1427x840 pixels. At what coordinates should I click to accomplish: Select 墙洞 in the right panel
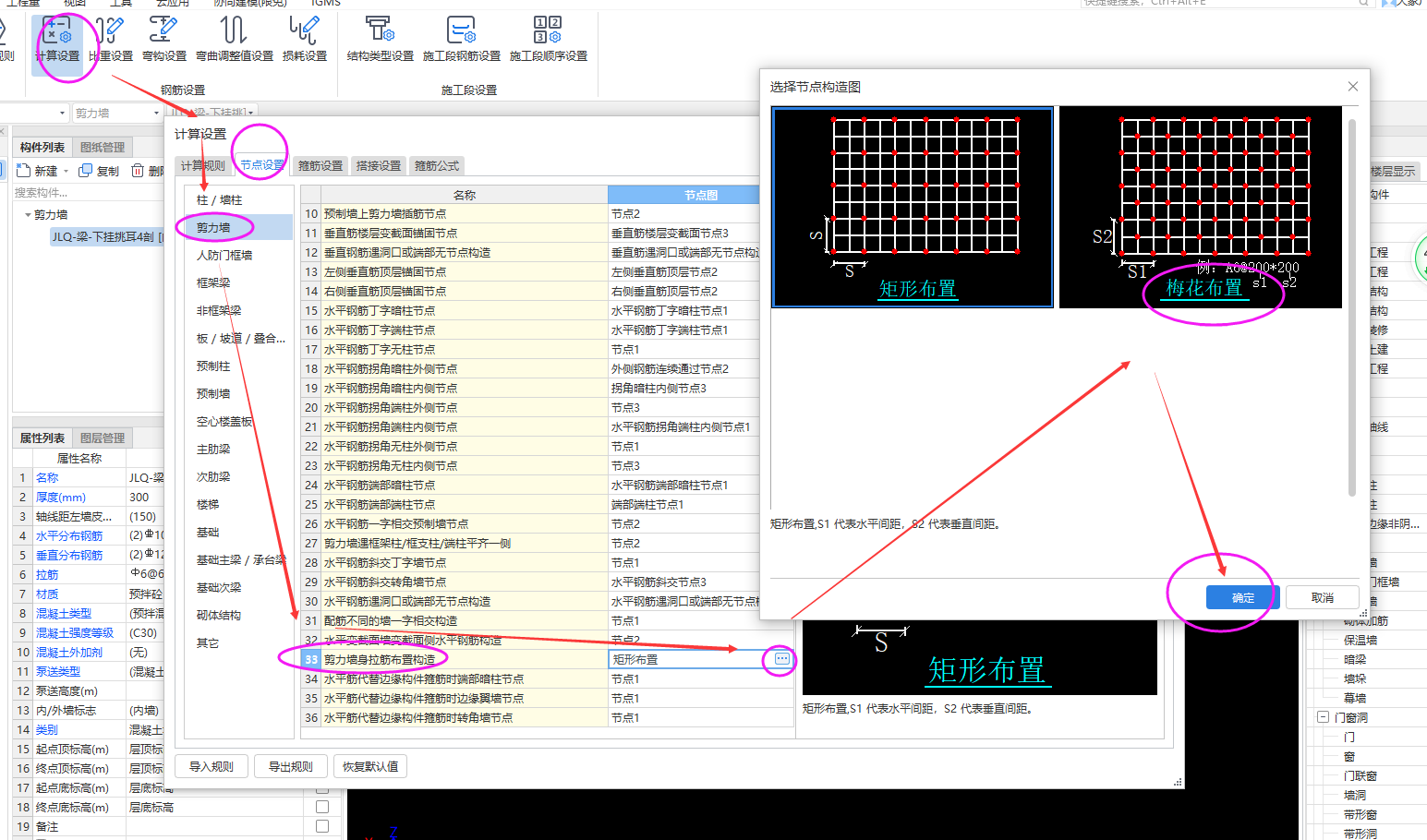pos(1355,795)
